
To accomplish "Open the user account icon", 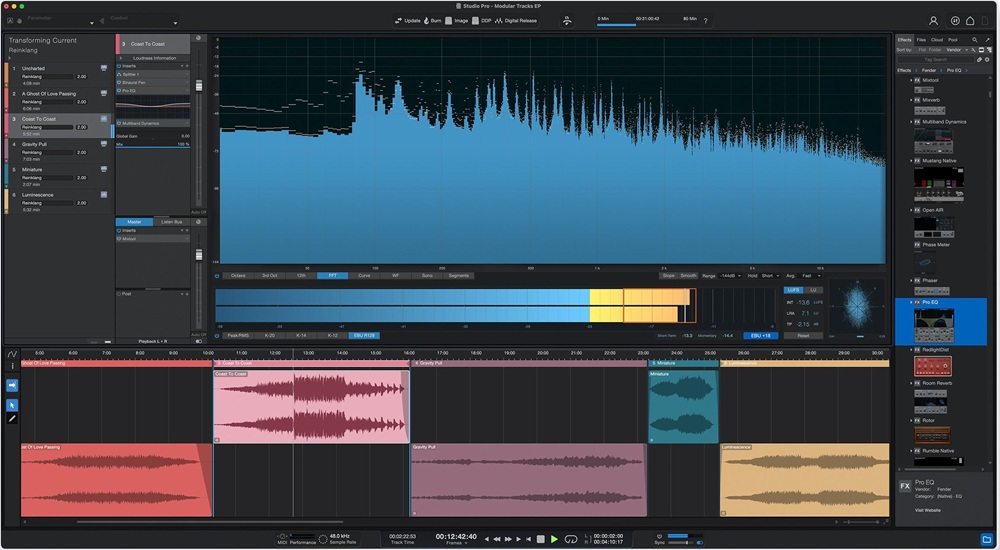I will pos(934,20).
